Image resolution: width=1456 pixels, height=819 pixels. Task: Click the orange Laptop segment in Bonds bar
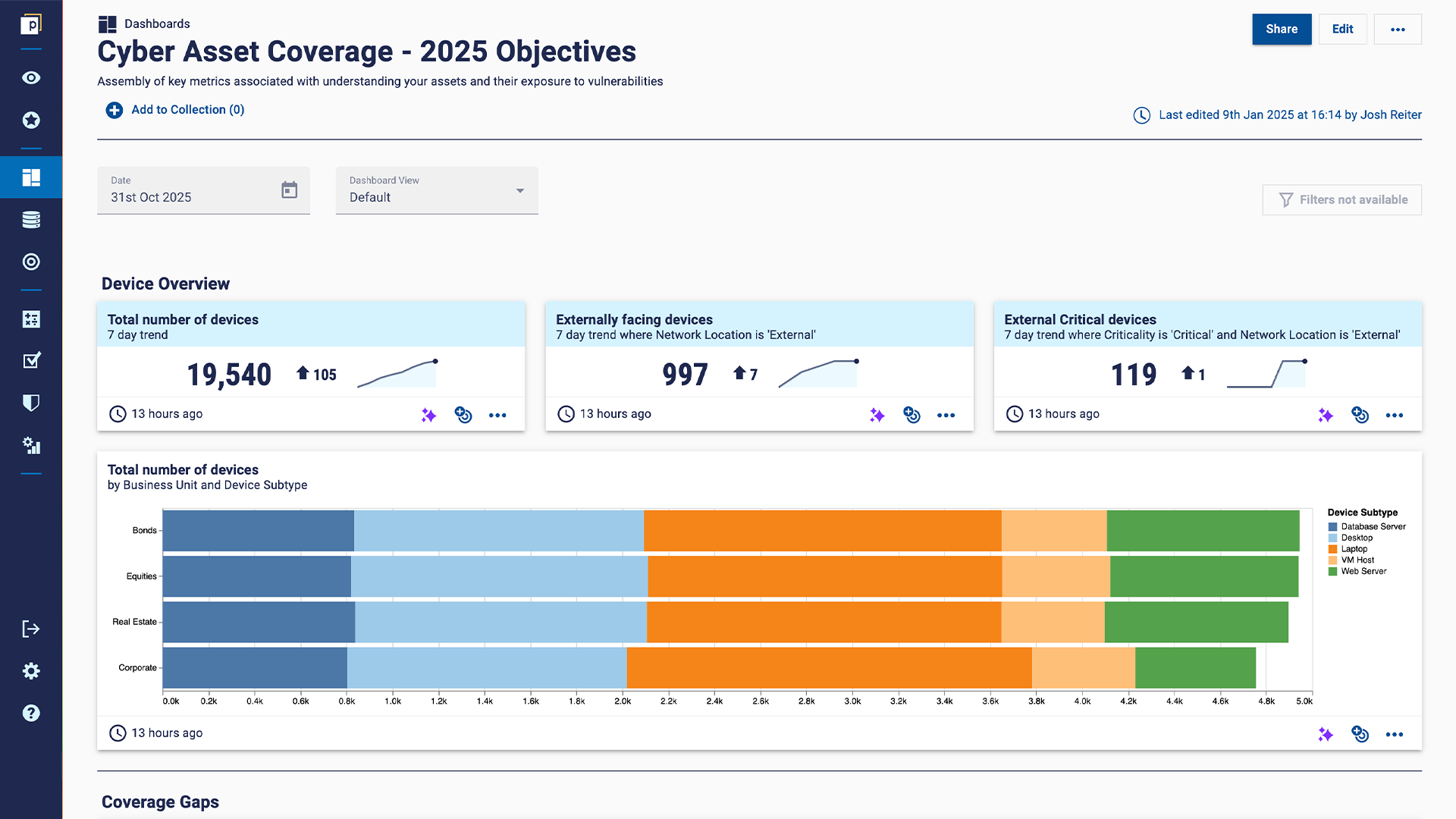pyautogui.click(x=822, y=531)
